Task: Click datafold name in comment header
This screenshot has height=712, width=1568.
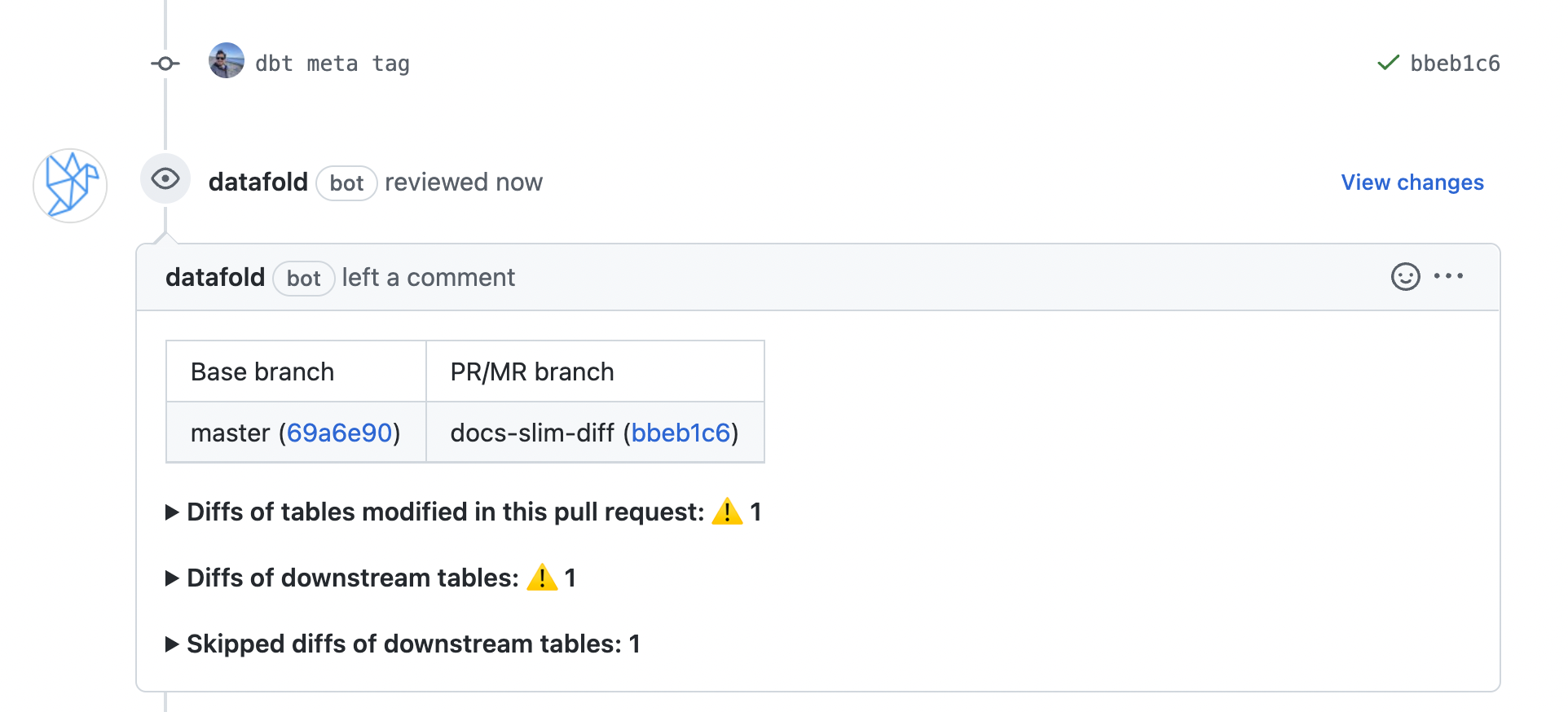Action: tap(215, 277)
